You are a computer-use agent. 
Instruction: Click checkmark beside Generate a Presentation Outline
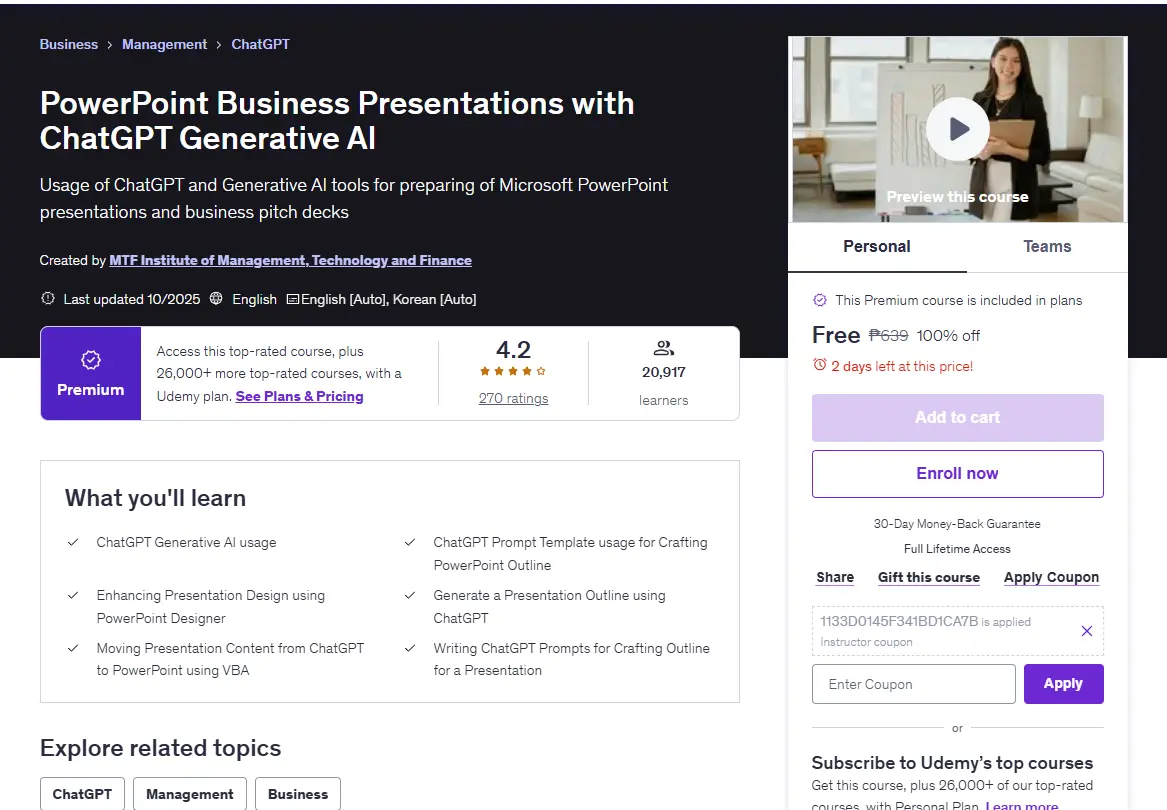tap(410, 595)
